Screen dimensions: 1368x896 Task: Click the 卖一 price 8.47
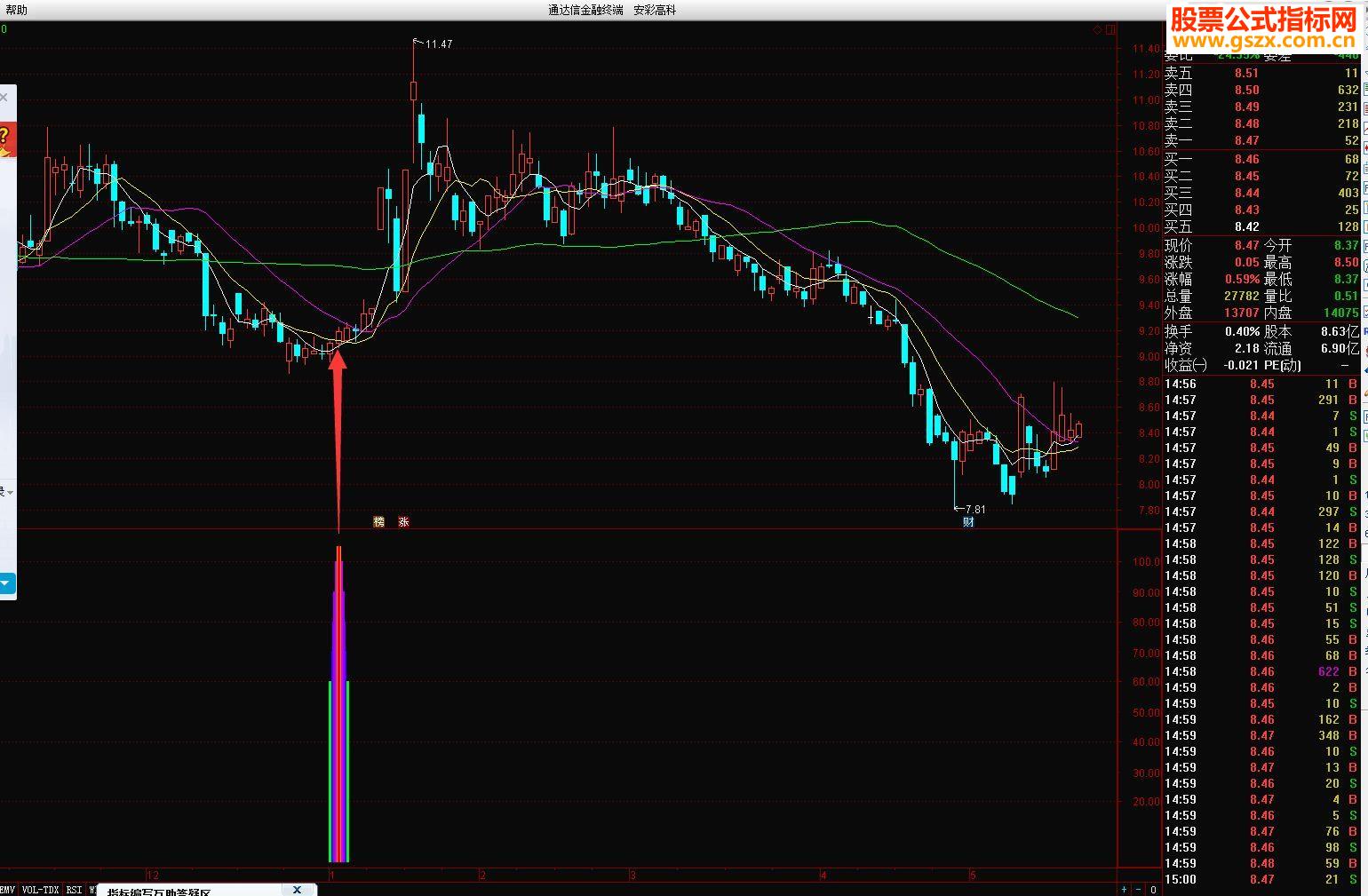coord(1246,140)
